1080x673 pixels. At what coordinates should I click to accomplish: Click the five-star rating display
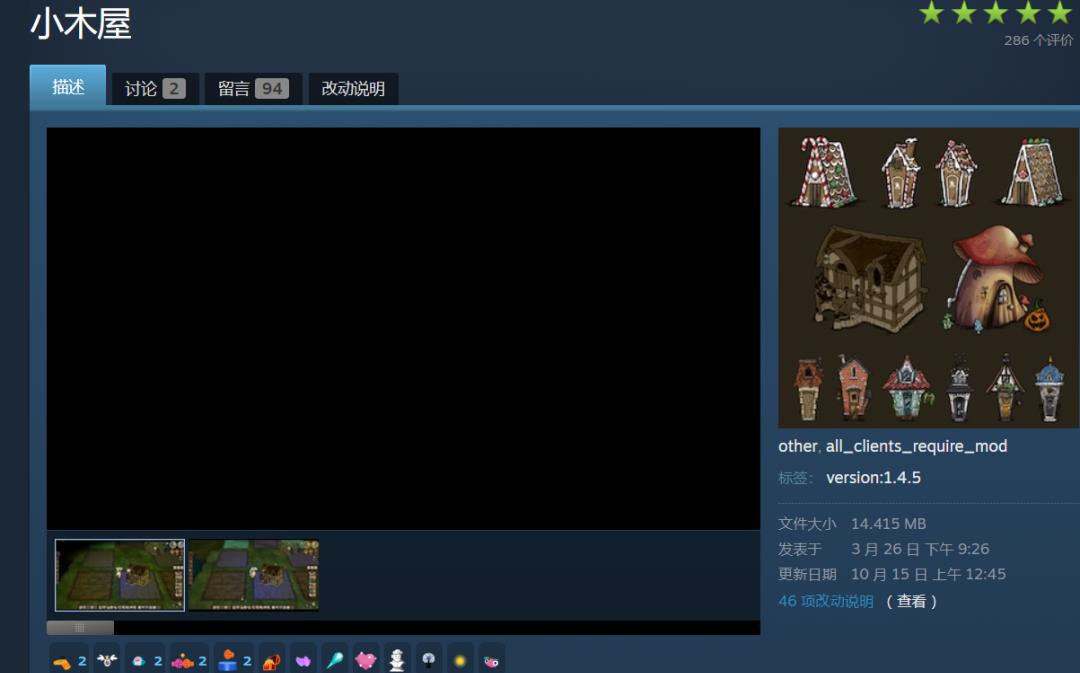(x=994, y=13)
